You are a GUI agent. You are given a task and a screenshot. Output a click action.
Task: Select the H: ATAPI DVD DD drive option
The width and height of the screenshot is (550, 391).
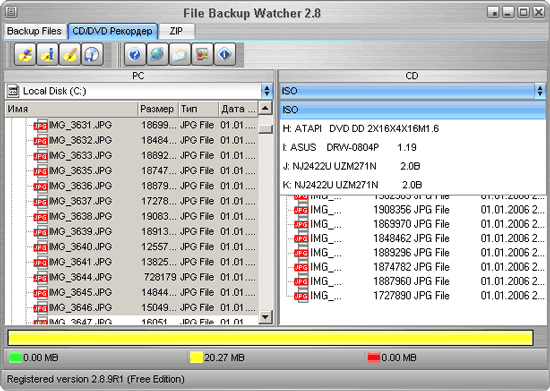413,129
